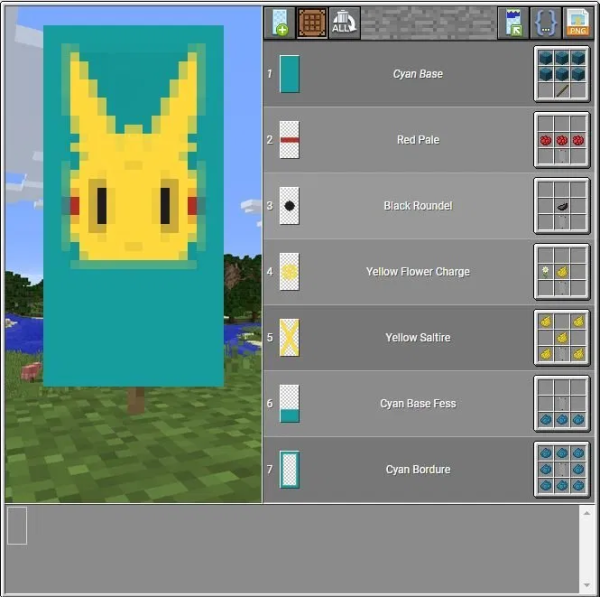The image size is (600, 597).
Task: Click the Red Pale layer row label
Action: pyautogui.click(x=417, y=140)
